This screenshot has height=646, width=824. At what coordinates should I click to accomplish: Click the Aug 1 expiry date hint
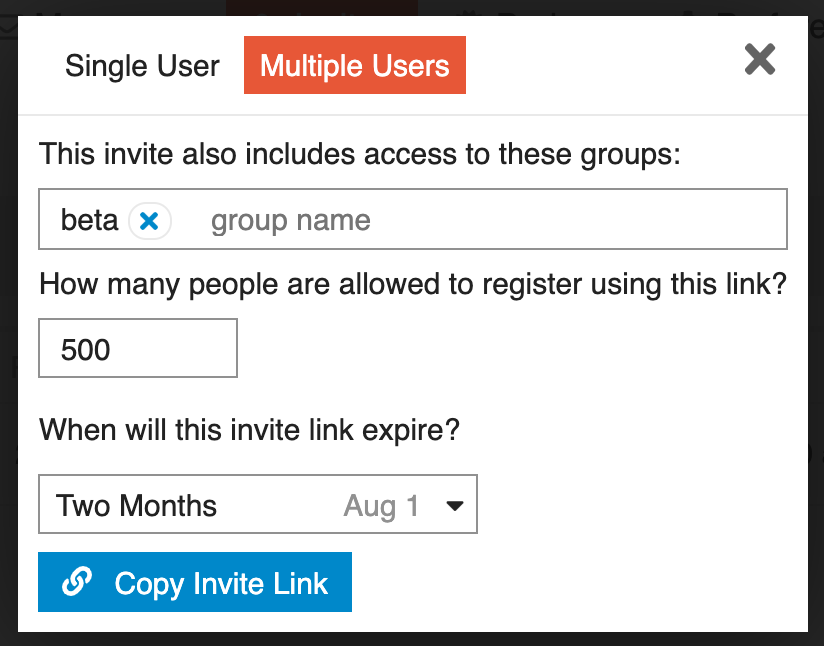pyautogui.click(x=381, y=506)
